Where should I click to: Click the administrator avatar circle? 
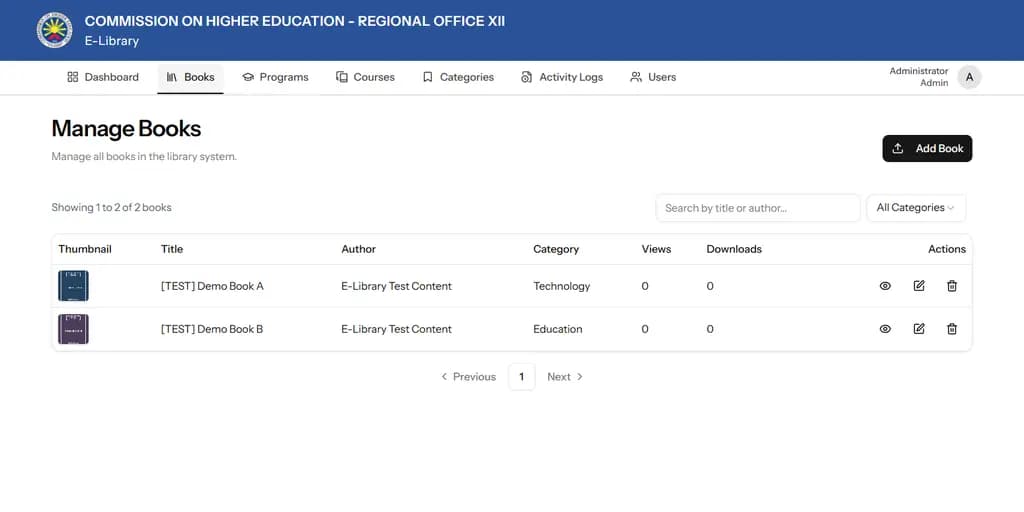pos(969,77)
